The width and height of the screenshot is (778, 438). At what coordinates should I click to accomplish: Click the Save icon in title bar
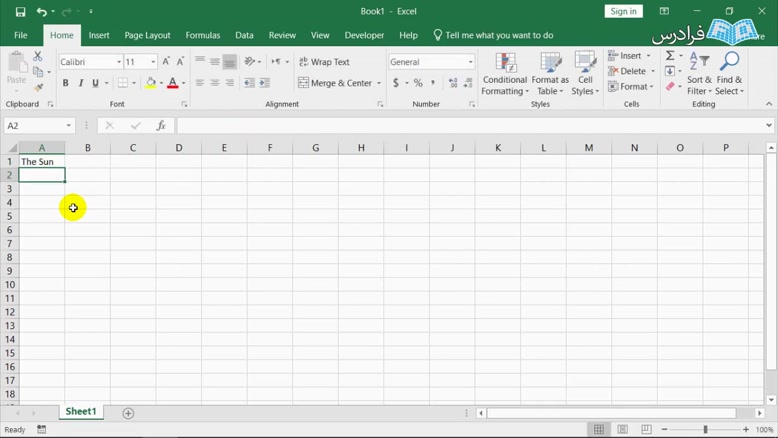coord(20,12)
